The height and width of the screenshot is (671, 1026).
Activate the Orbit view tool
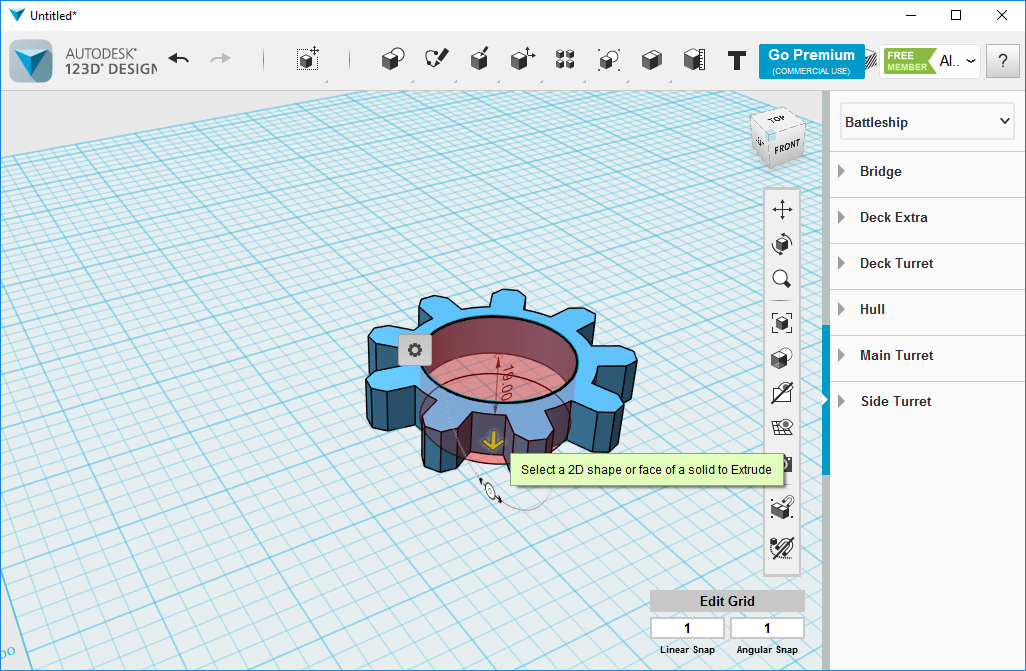[x=782, y=243]
